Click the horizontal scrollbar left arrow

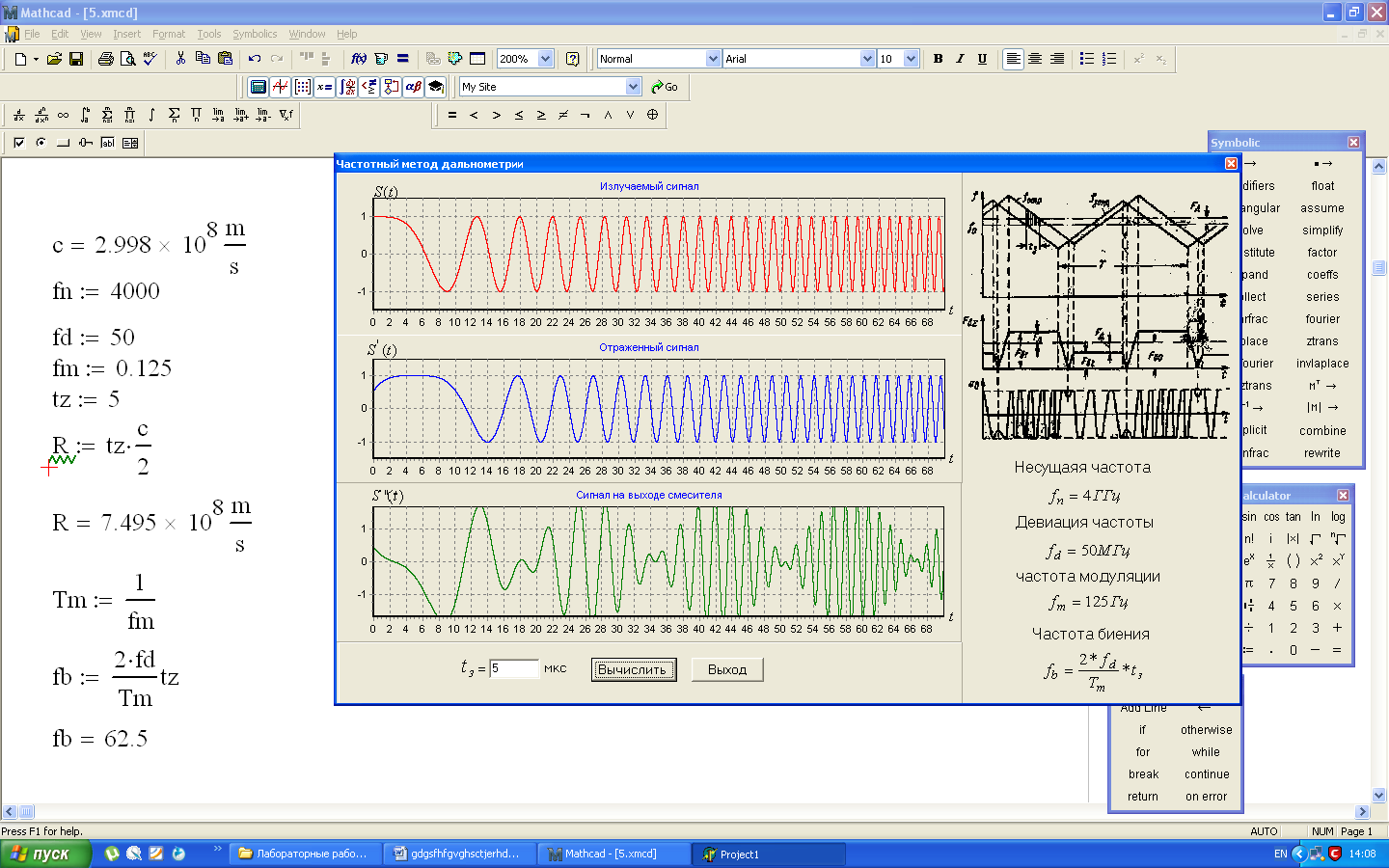click(9, 812)
